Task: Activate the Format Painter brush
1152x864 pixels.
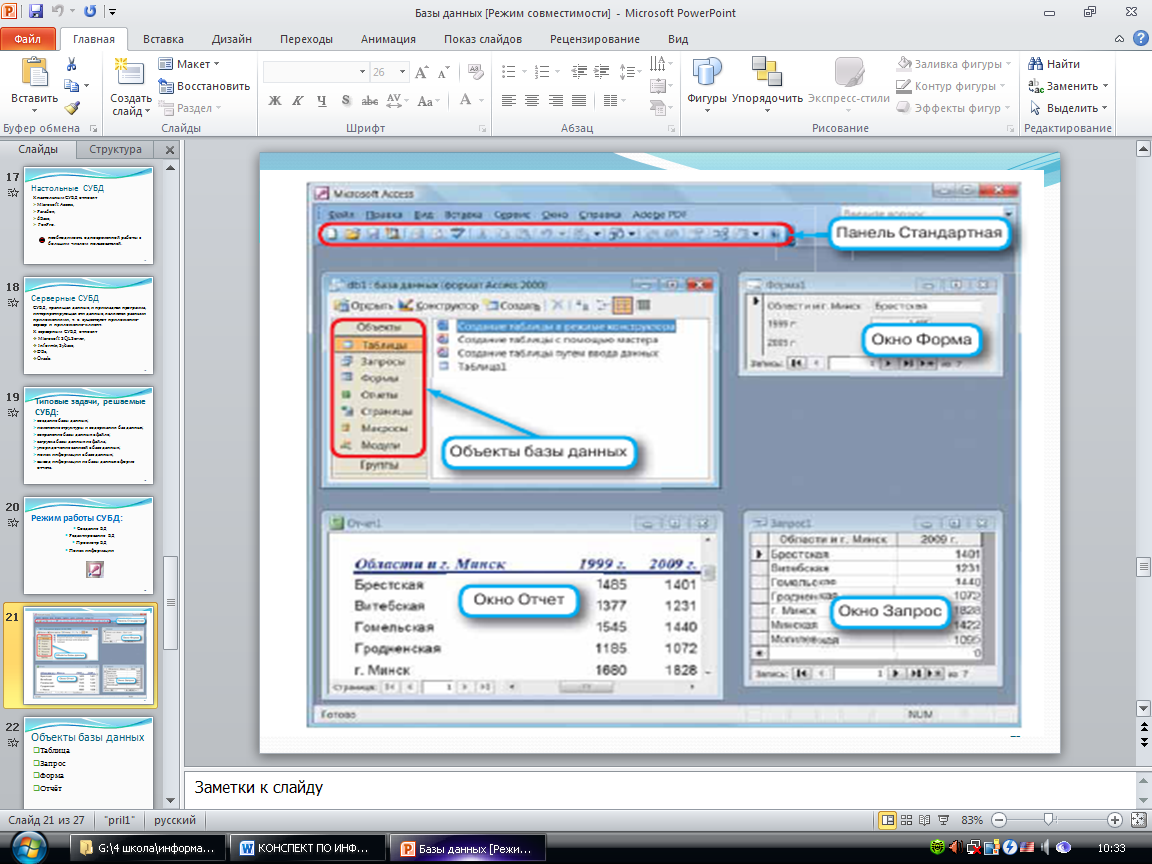Action: pyautogui.click(x=71, y=108)
